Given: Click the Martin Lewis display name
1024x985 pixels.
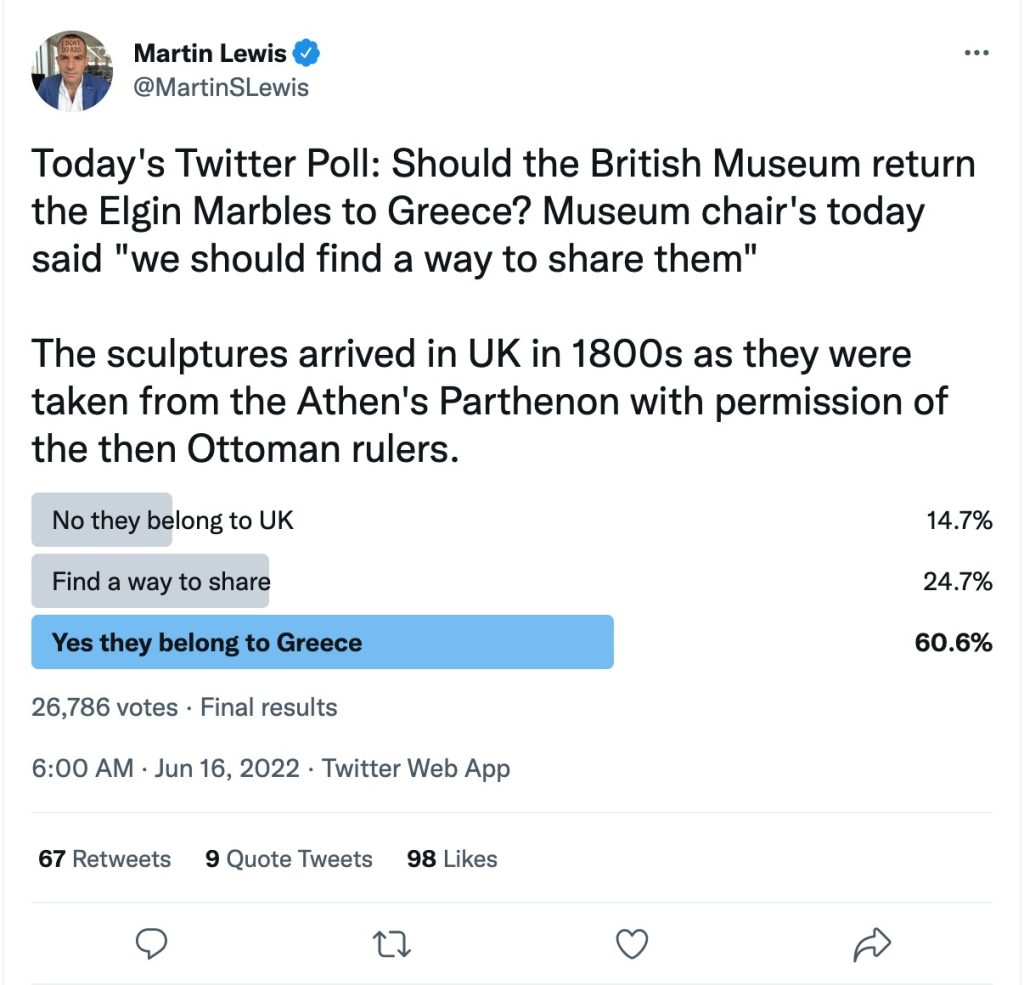Looking at the screenshot, I should [209, 51].
